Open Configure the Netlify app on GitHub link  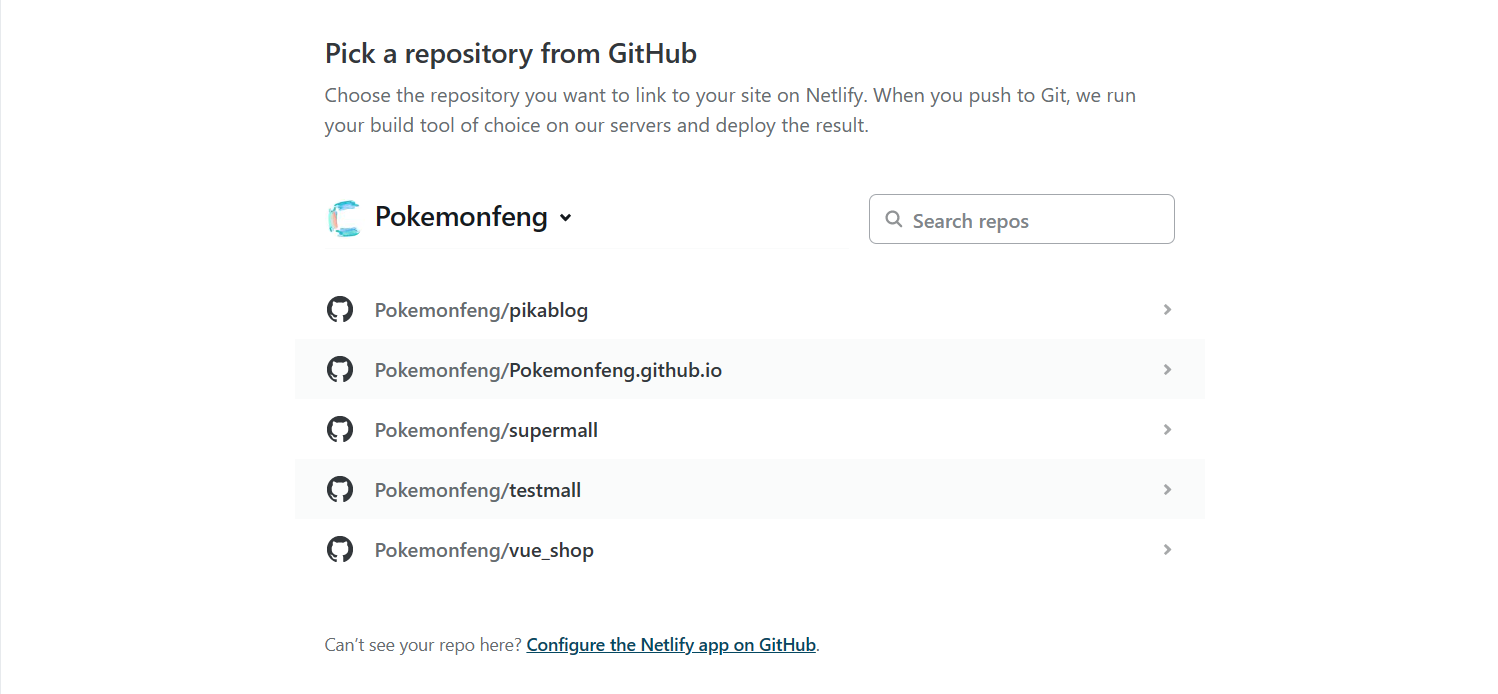point(671,645)
